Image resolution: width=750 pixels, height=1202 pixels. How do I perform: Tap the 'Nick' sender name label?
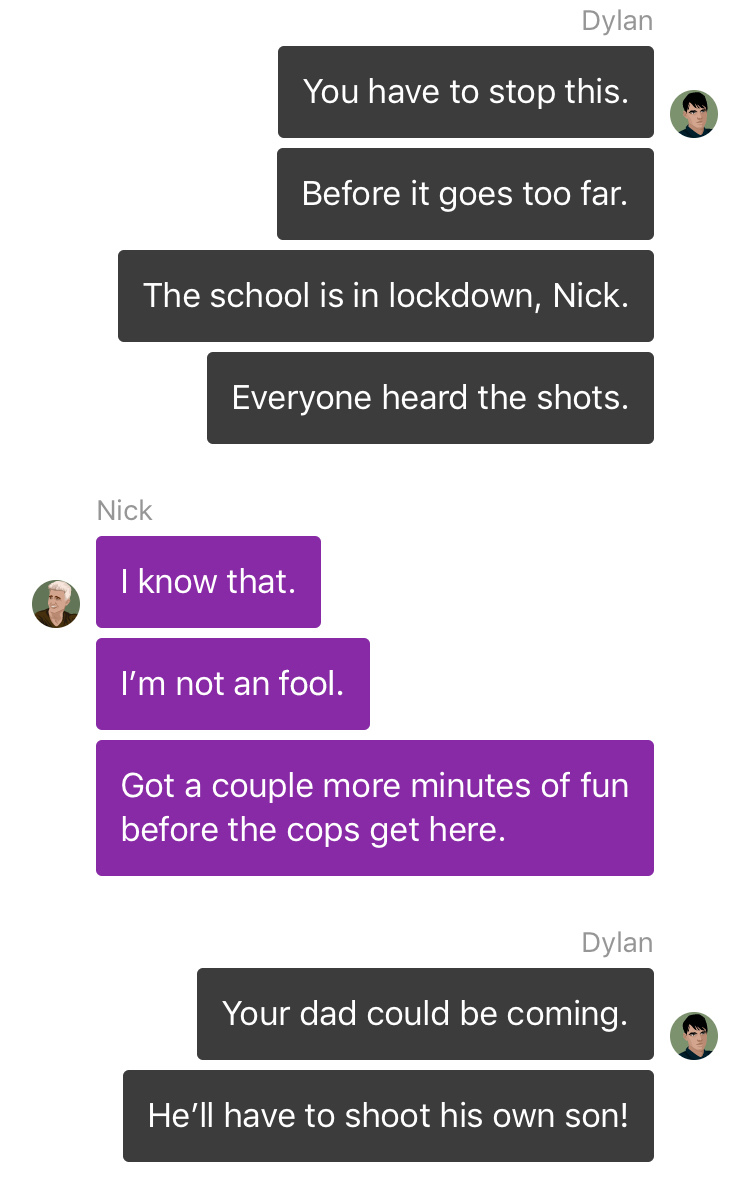pos(124,511)
